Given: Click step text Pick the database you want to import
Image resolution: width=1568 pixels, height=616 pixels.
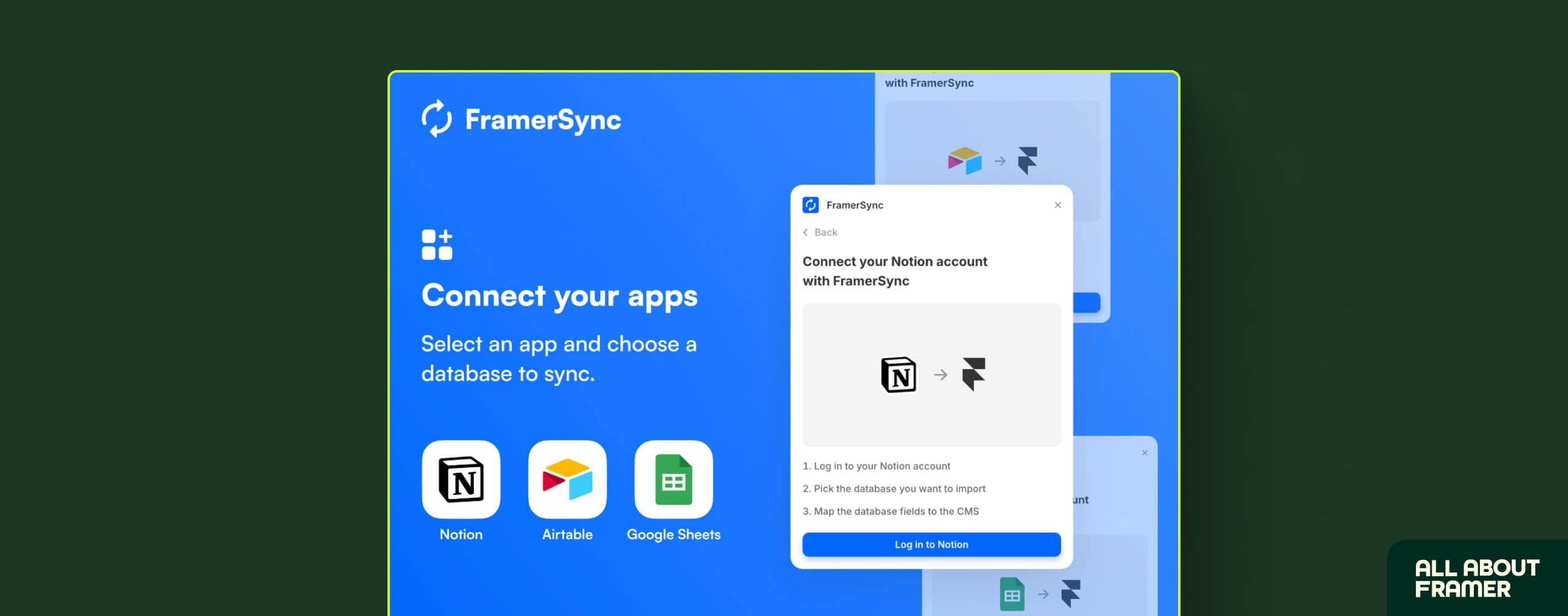Looking at the screenshot, I should (894, 489).
